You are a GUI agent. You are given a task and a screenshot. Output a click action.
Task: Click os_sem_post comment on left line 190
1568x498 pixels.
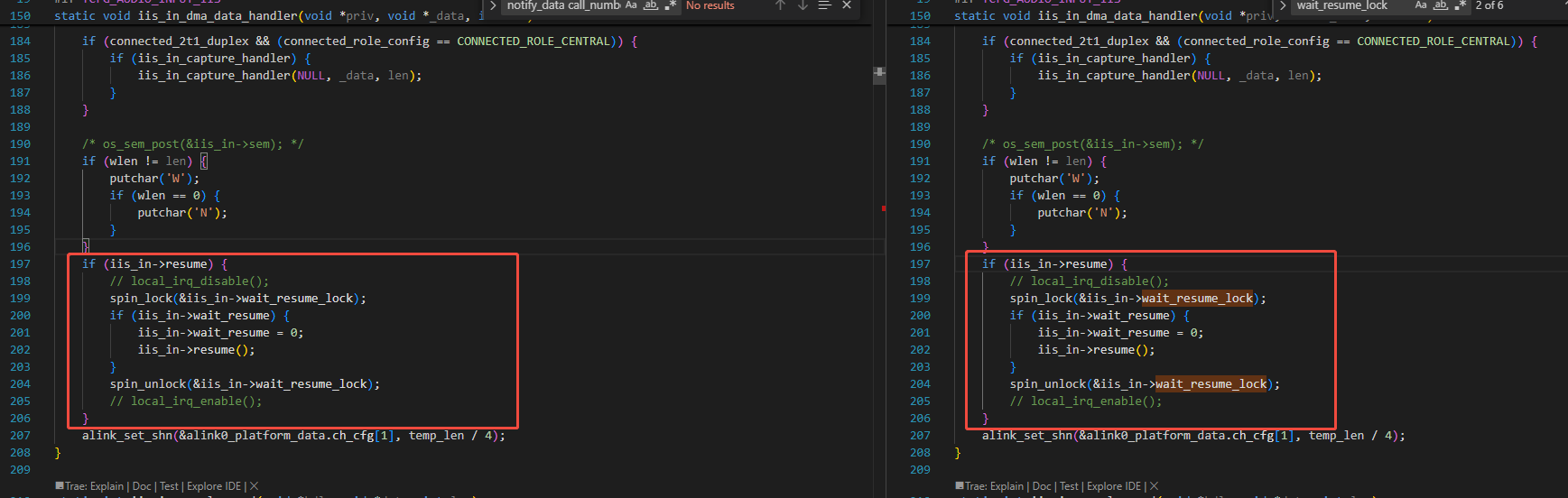click(x=193, y=144)
